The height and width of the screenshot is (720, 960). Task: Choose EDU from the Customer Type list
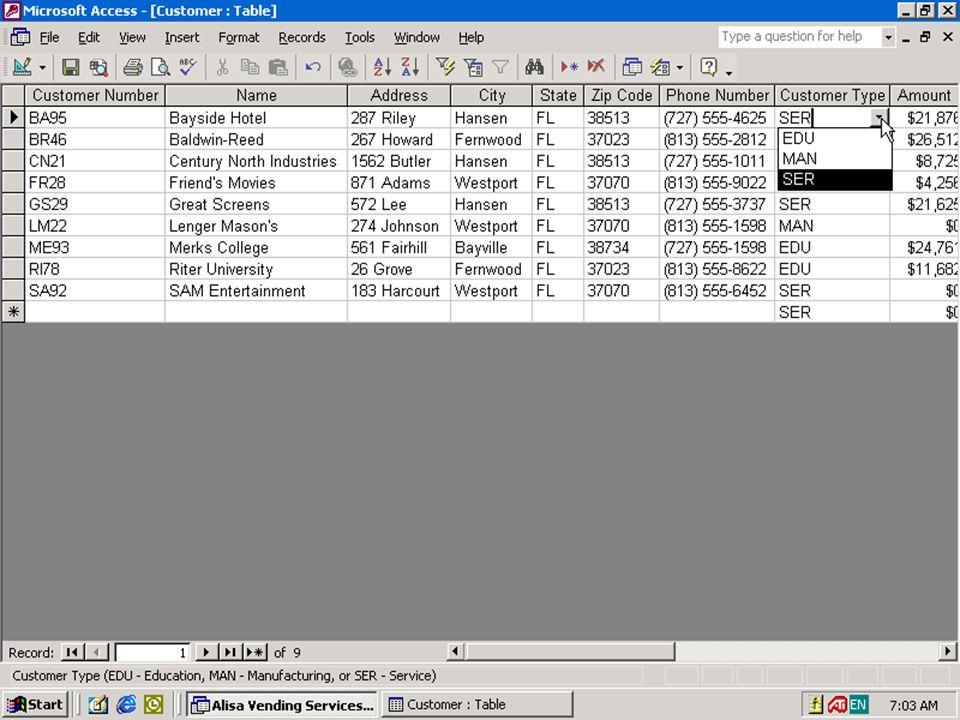[x=834, y=138]
